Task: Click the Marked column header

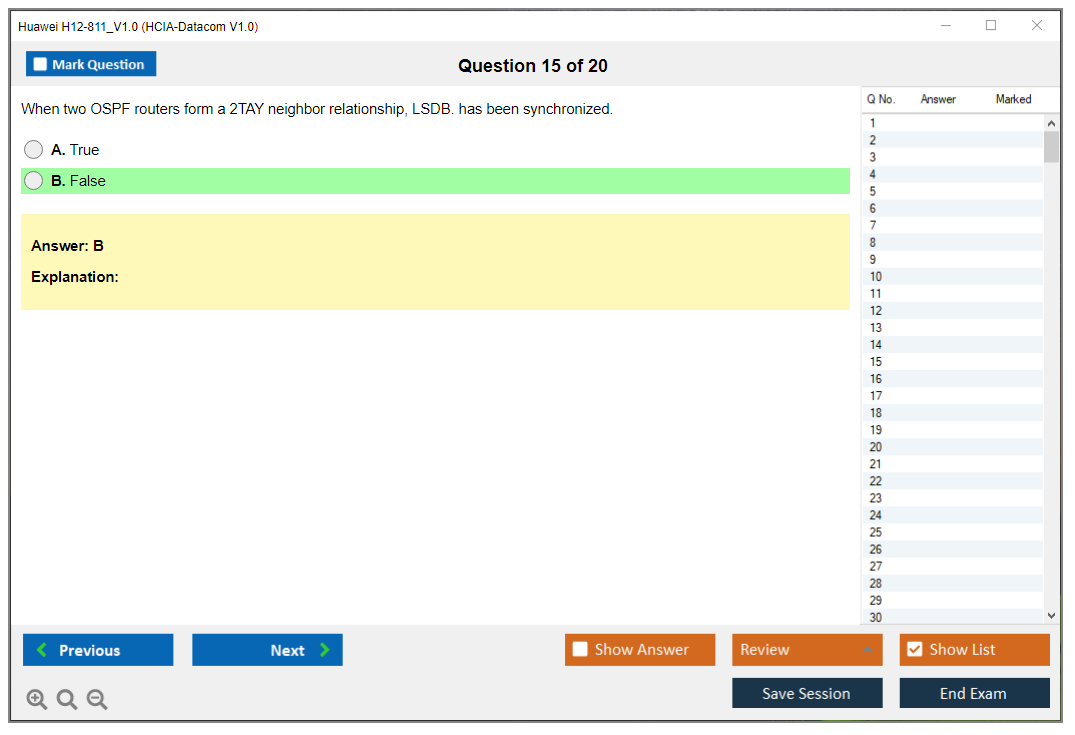Action: tap(1013, 99)
